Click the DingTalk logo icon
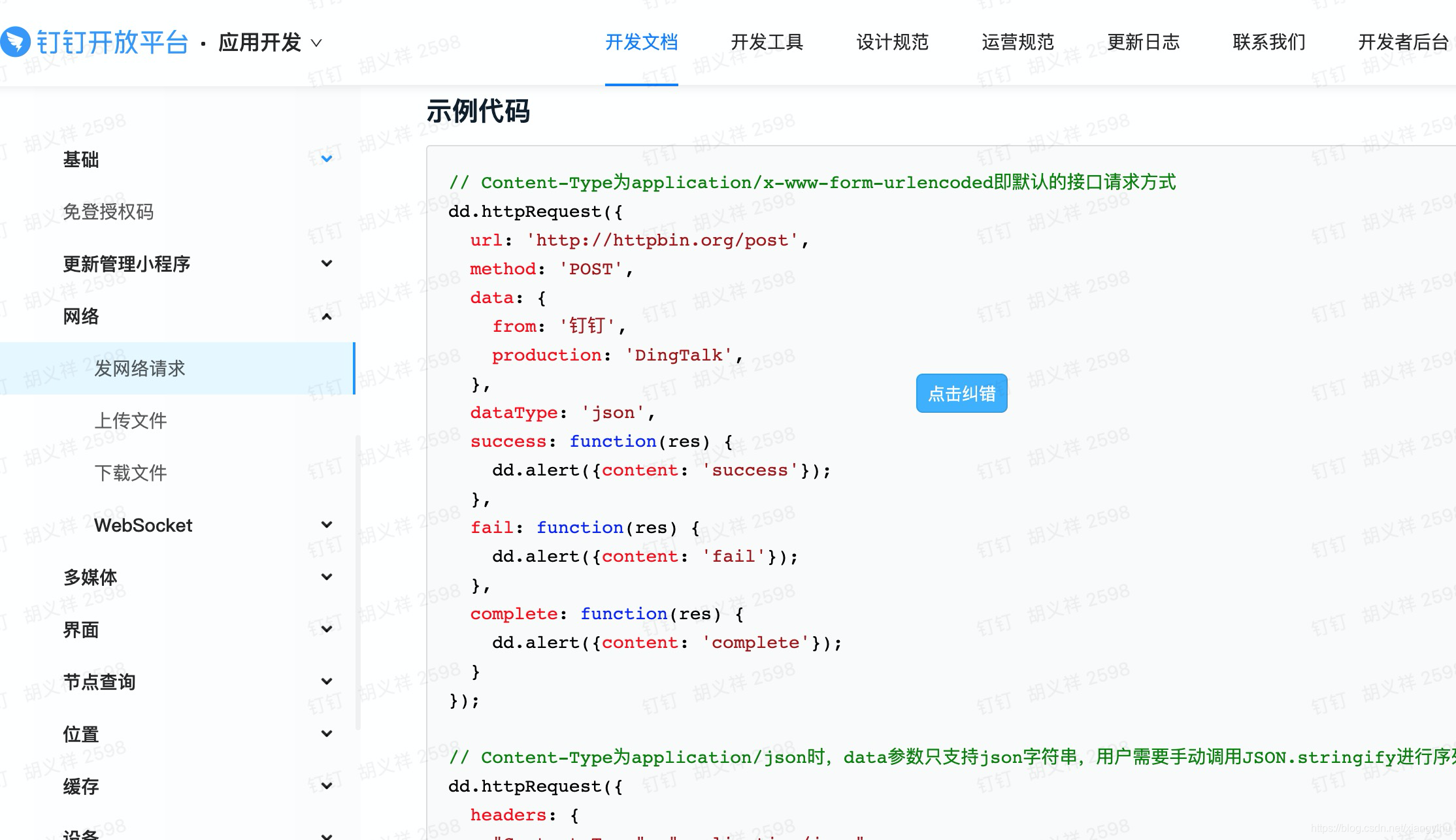This screenshot has width=1456, height=840. (x=16, y=42)
